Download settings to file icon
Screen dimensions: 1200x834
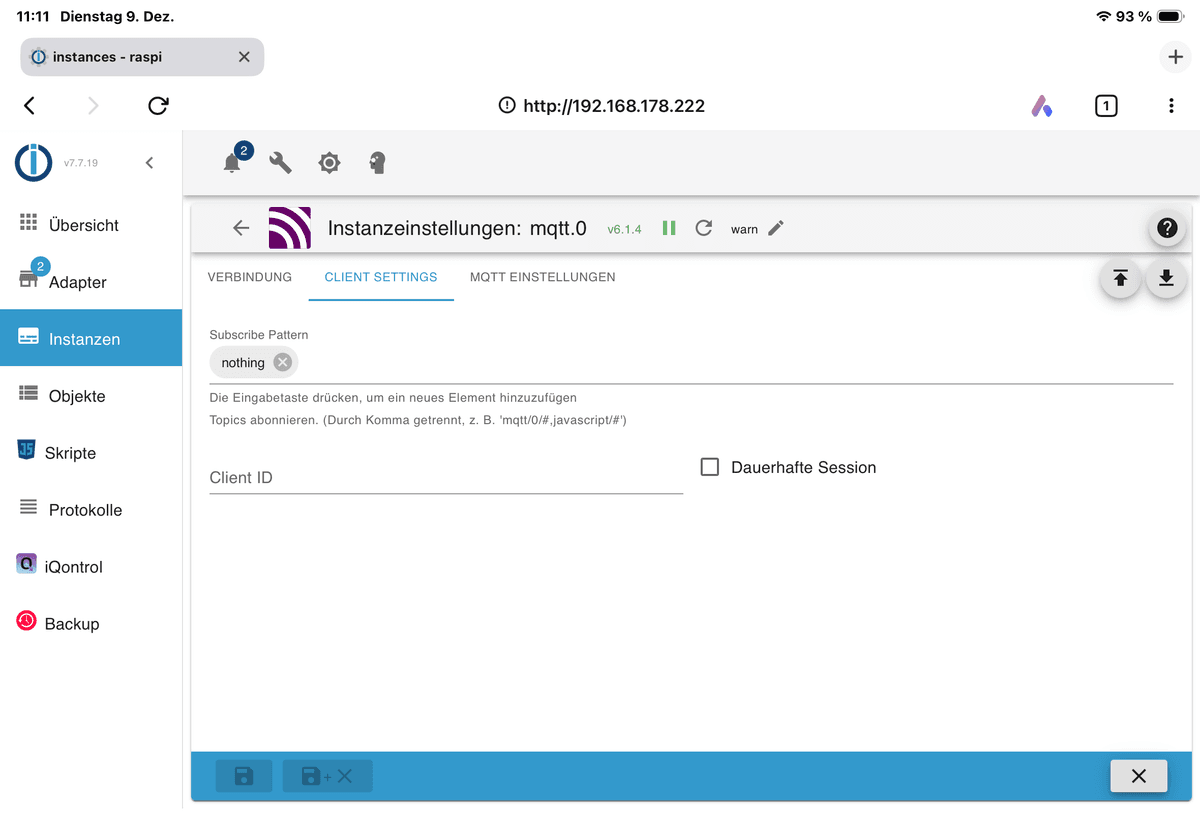click(x=1166, y=278)
